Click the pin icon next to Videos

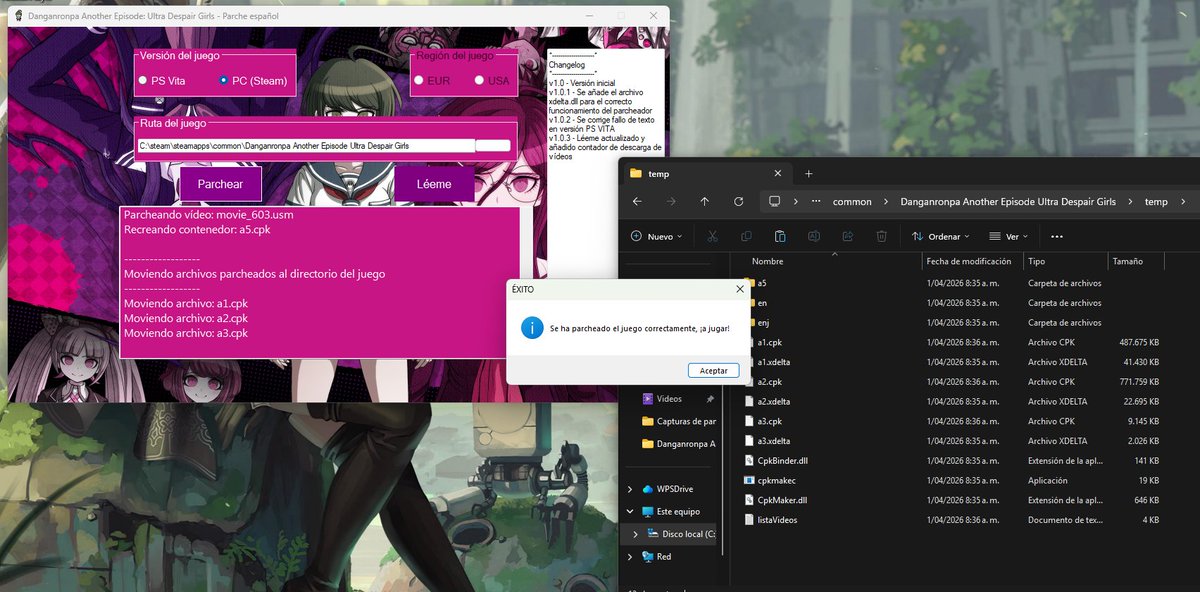710,398
